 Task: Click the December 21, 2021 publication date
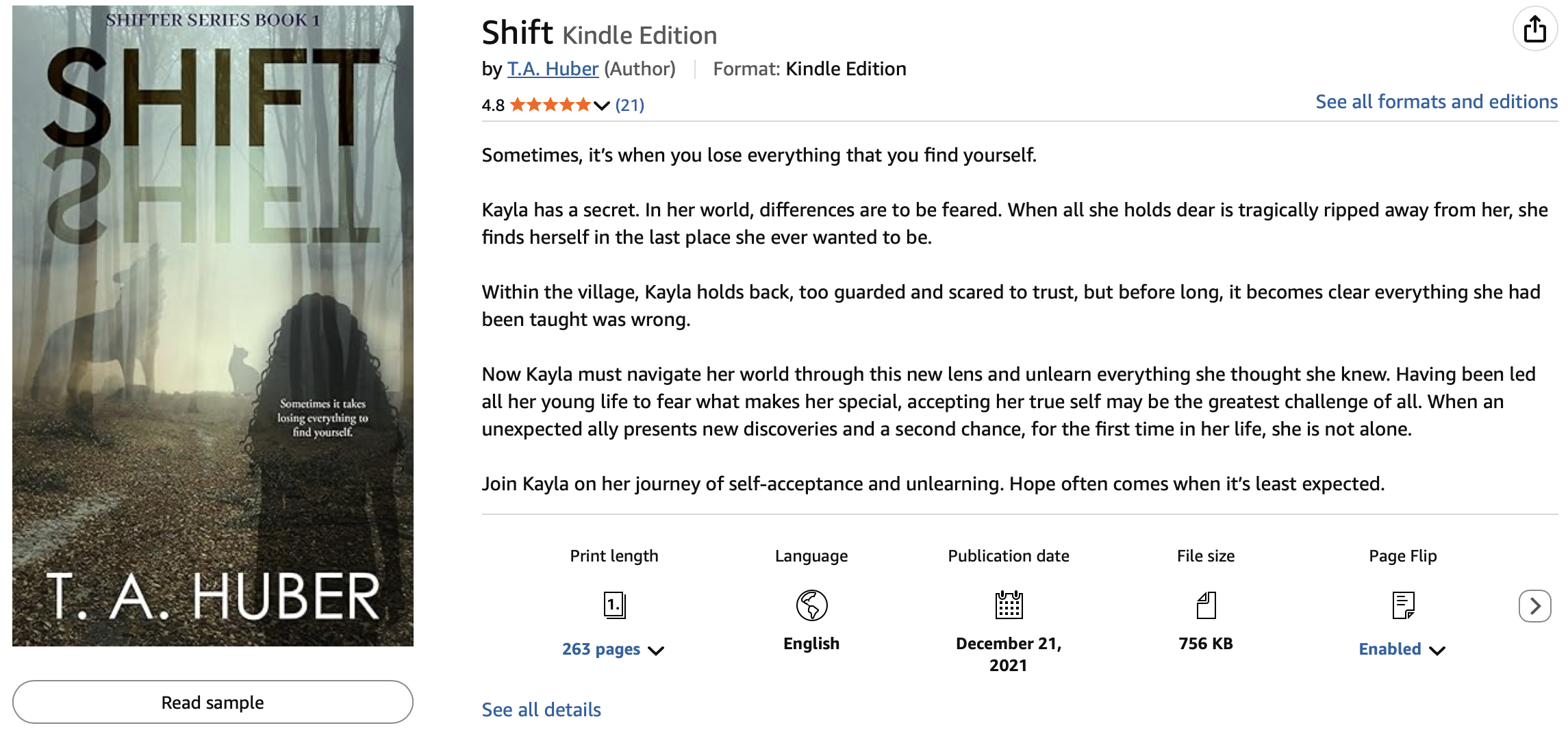[1009, 654]
